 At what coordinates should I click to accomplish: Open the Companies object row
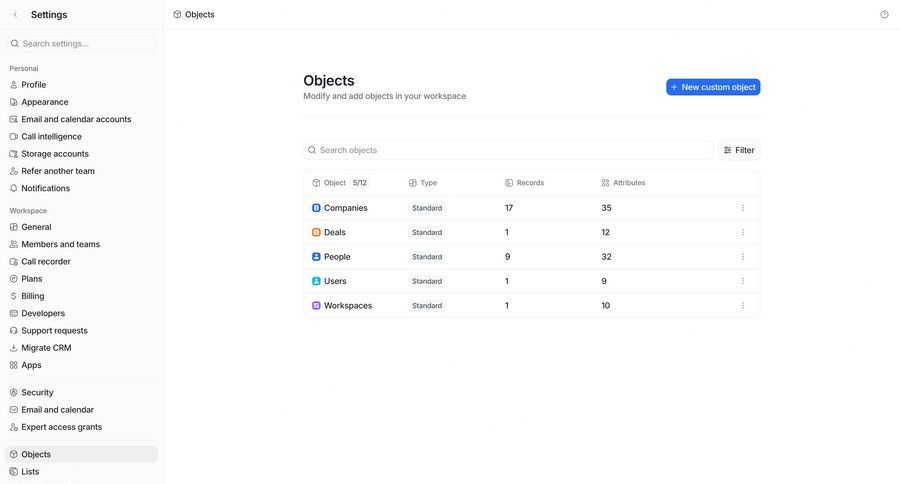point(532,208)
